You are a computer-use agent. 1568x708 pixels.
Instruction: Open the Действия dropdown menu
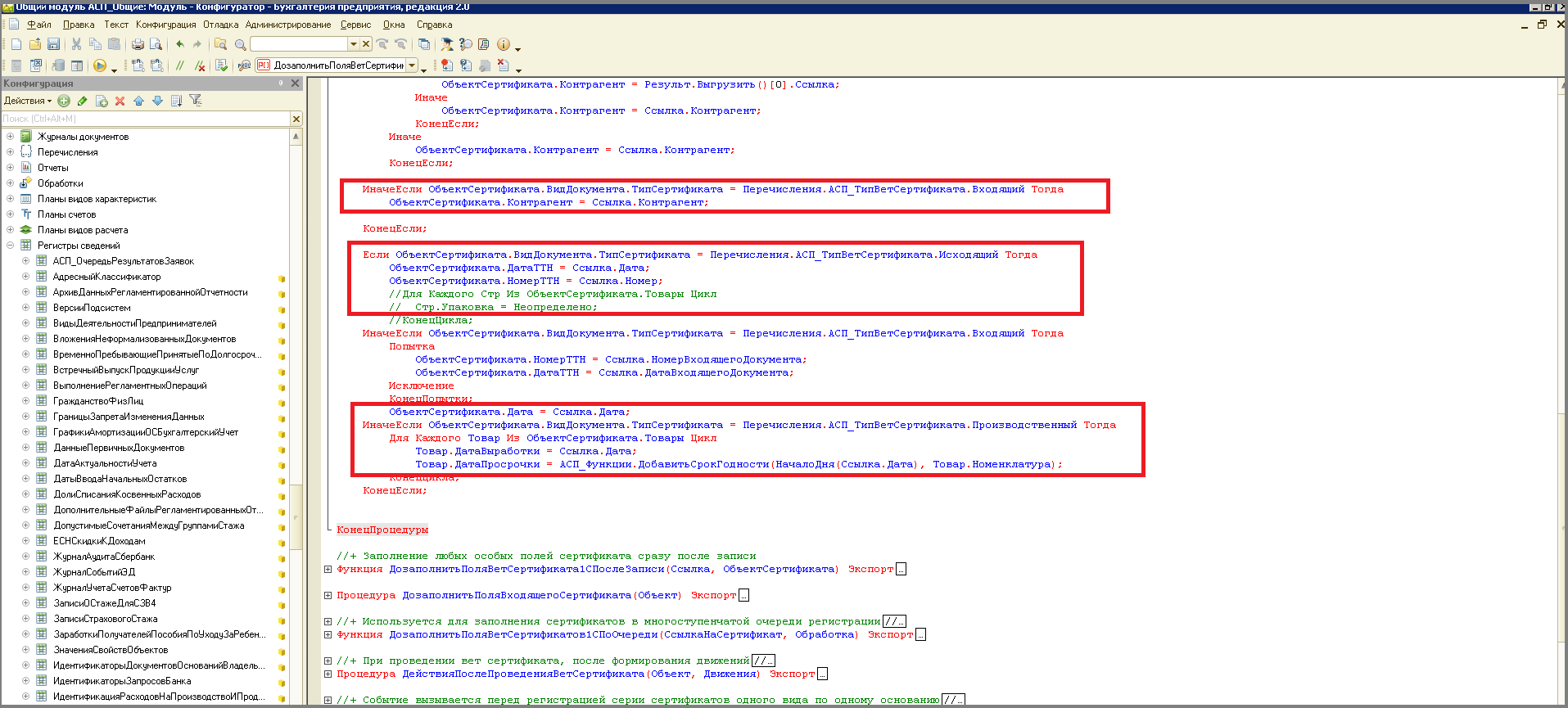tap(27, 101)
